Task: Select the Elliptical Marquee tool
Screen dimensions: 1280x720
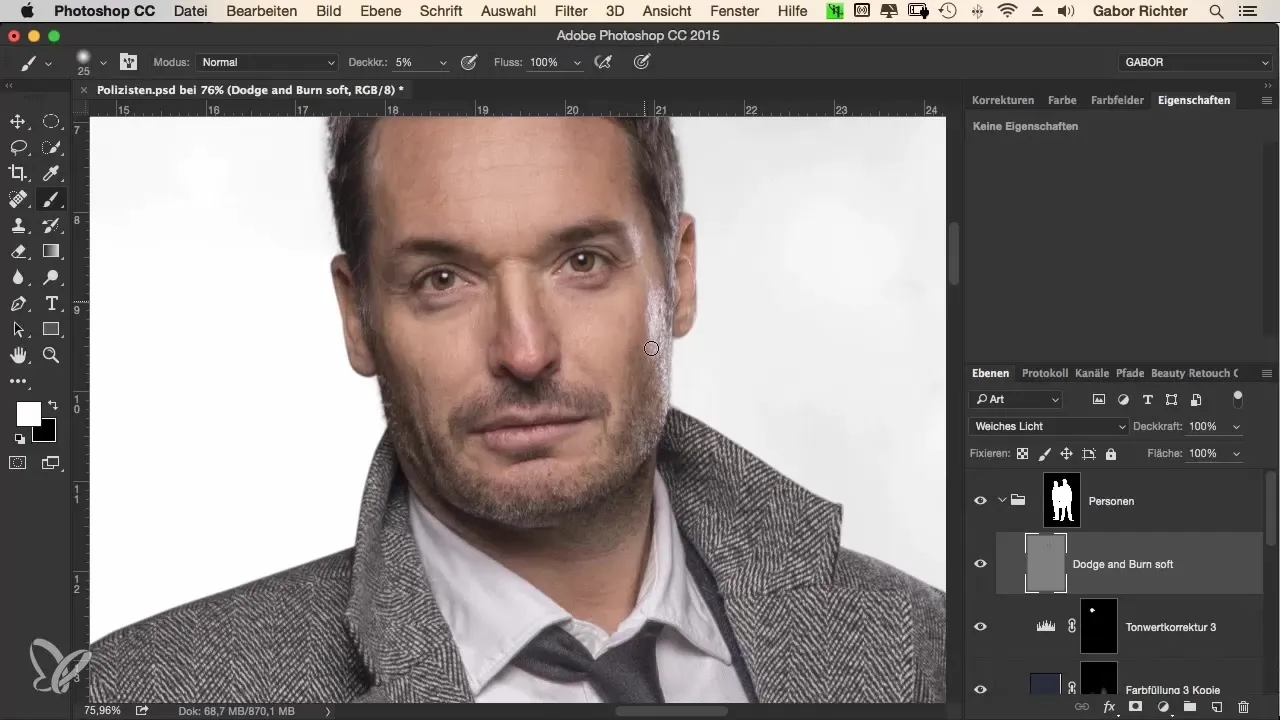Action: (51, 122)
